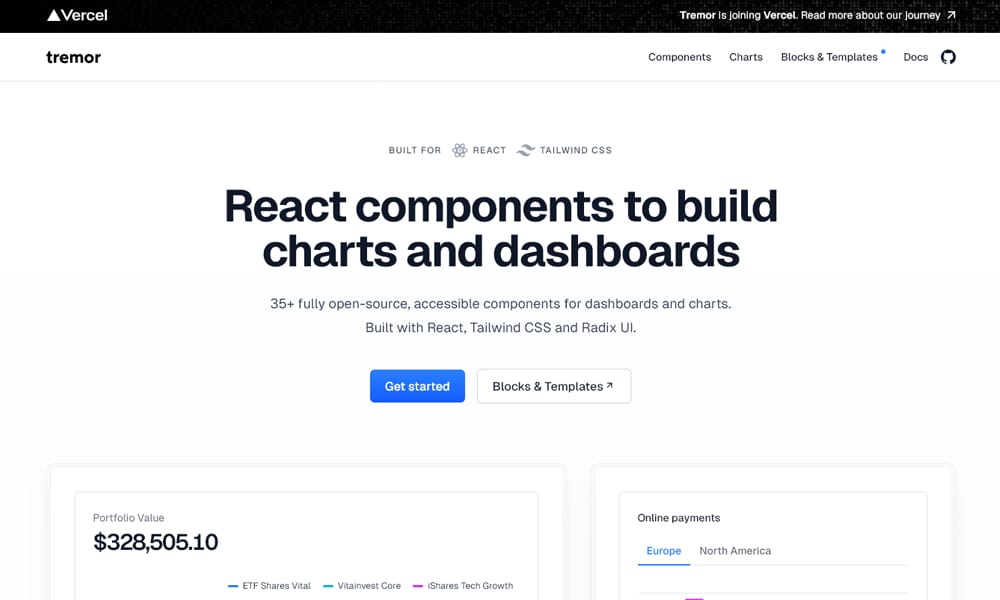The width and height of the screenshot is (1000, 600).
Task: Toggle the Europe payments view
Action: point(663,551)
